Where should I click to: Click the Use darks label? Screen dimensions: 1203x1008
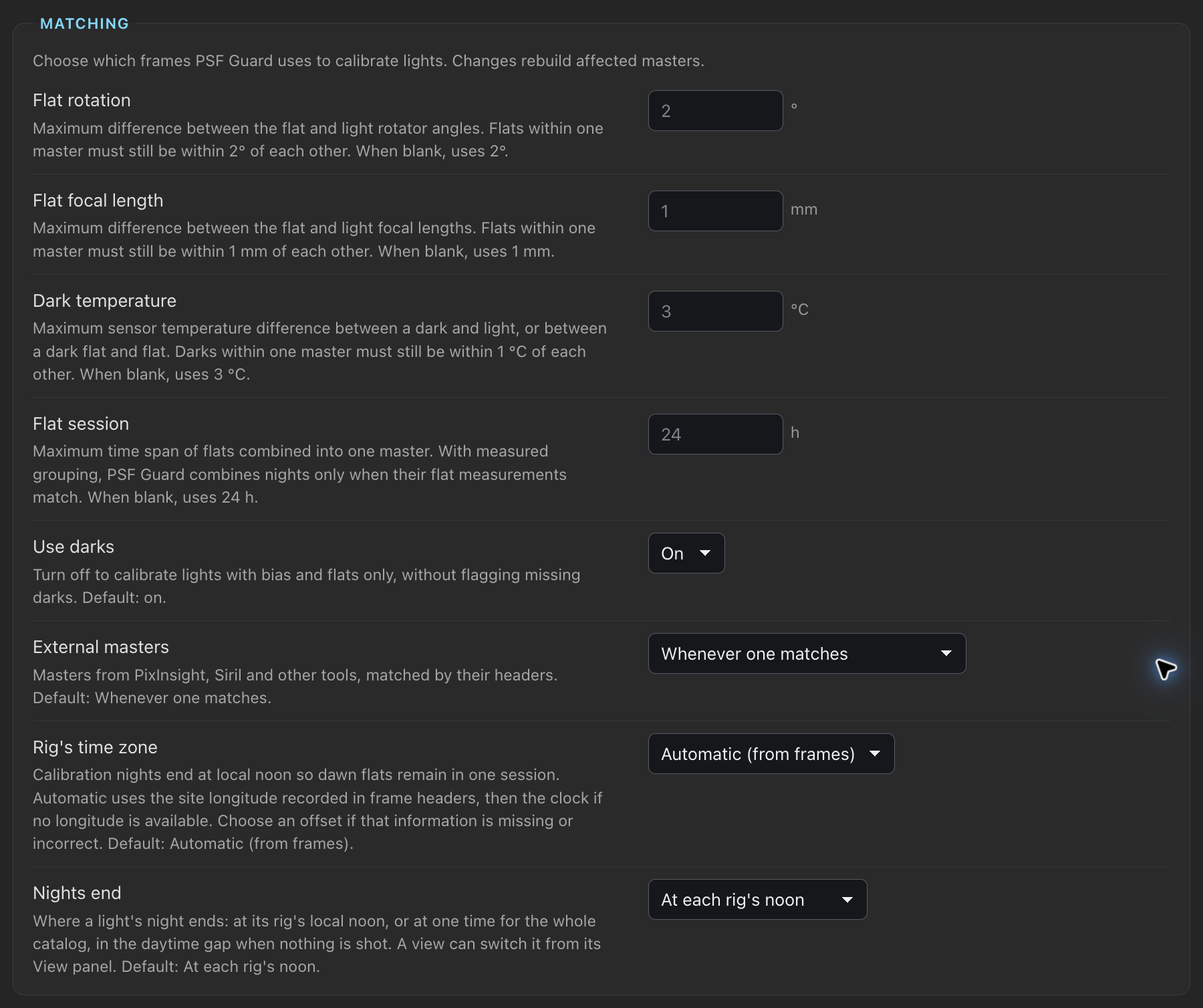pos(74,547)
